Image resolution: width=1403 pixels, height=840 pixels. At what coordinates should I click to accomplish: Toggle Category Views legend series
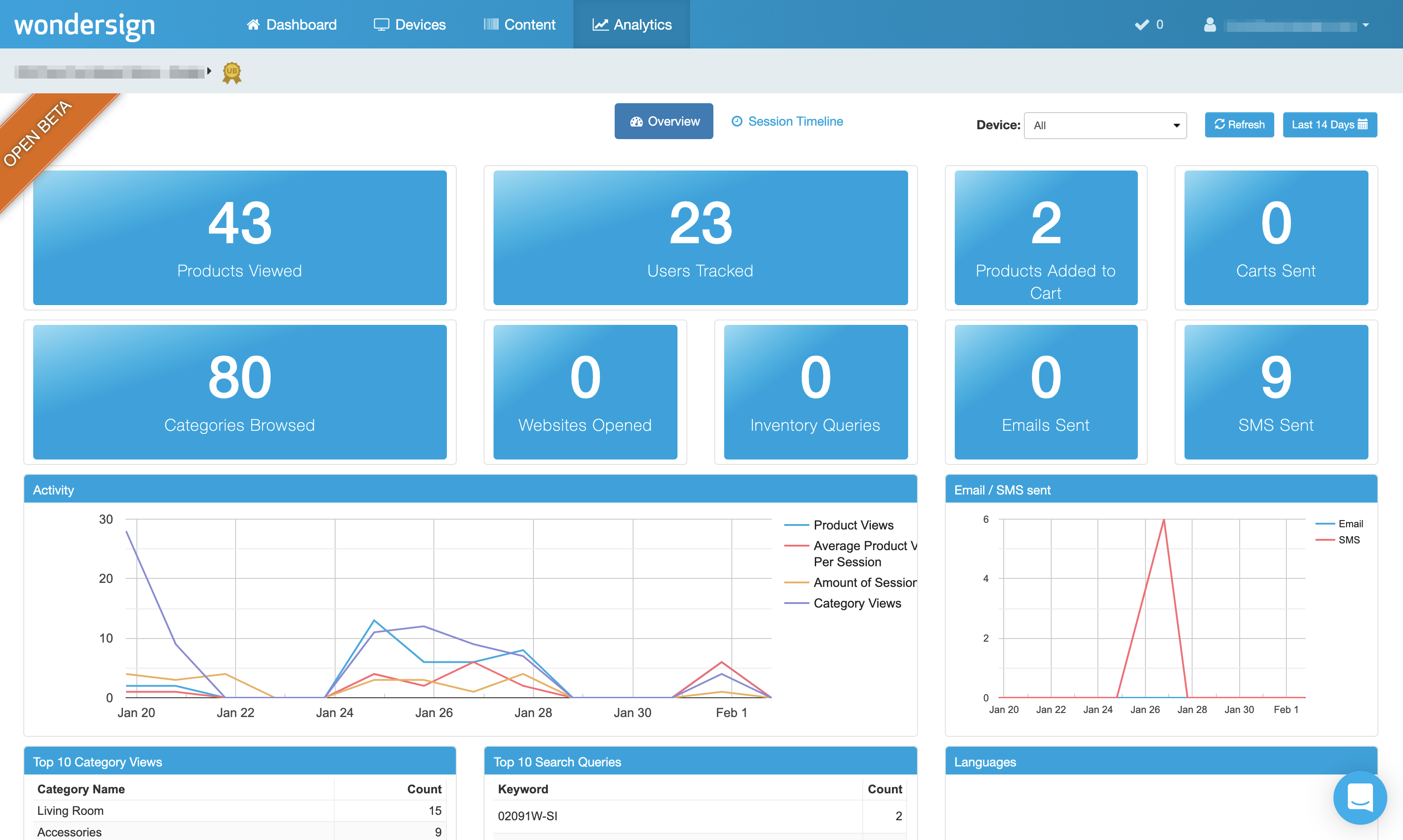857,604
